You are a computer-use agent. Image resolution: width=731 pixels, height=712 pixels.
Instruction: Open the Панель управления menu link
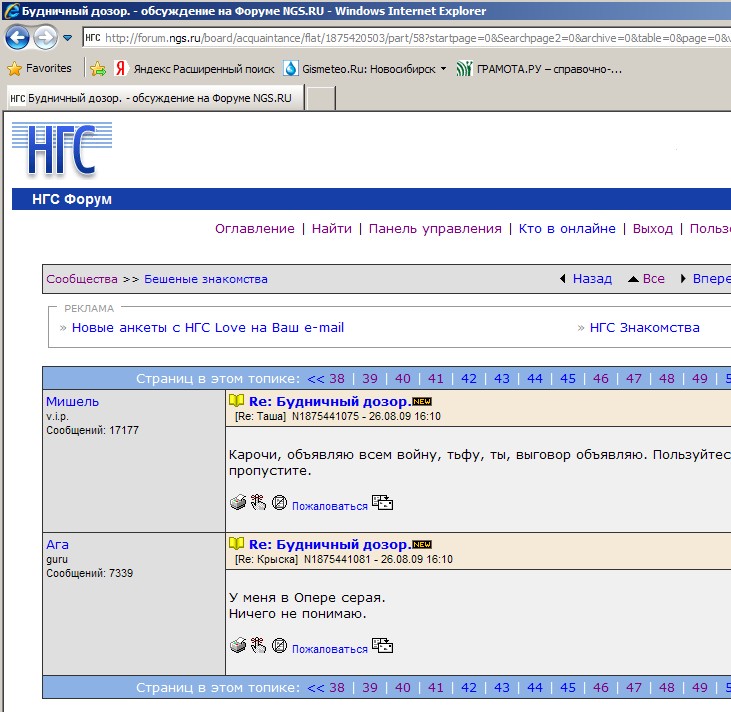pos(435,228)
